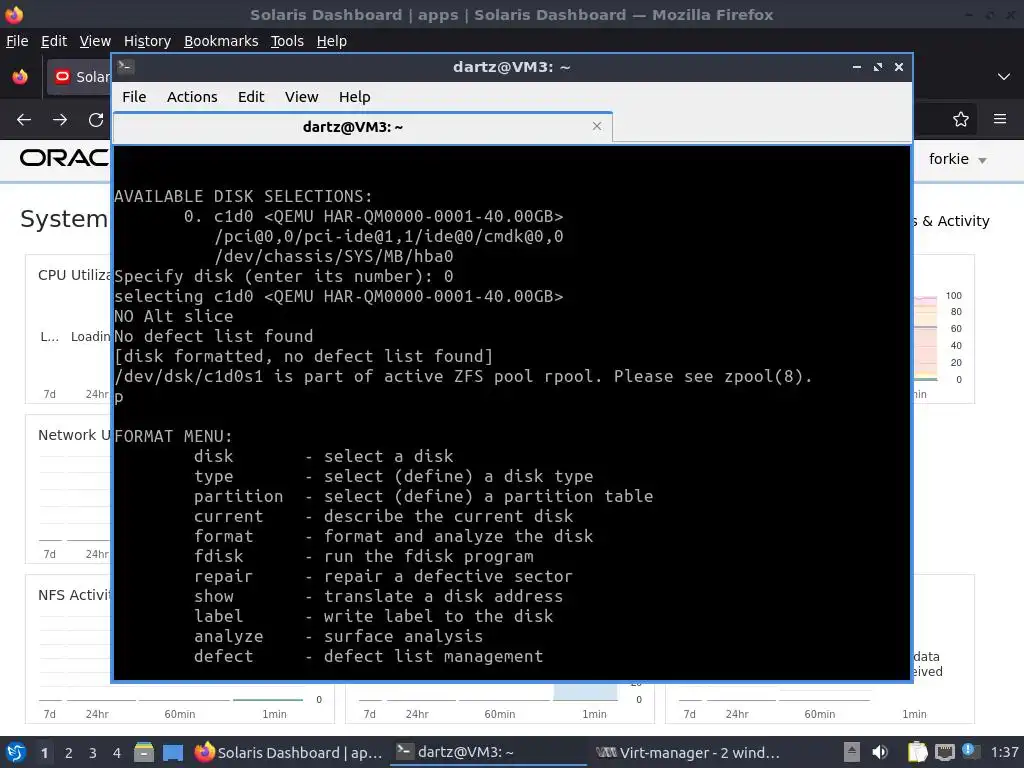Switch to workspace 2

(69, 753)
